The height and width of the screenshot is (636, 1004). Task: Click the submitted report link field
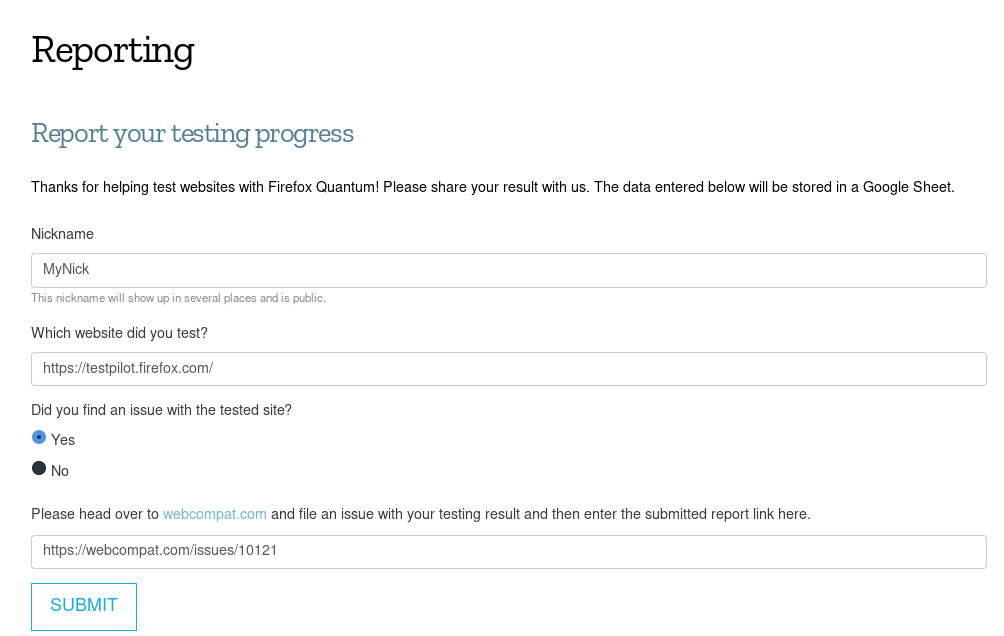[x=508, y=552]
